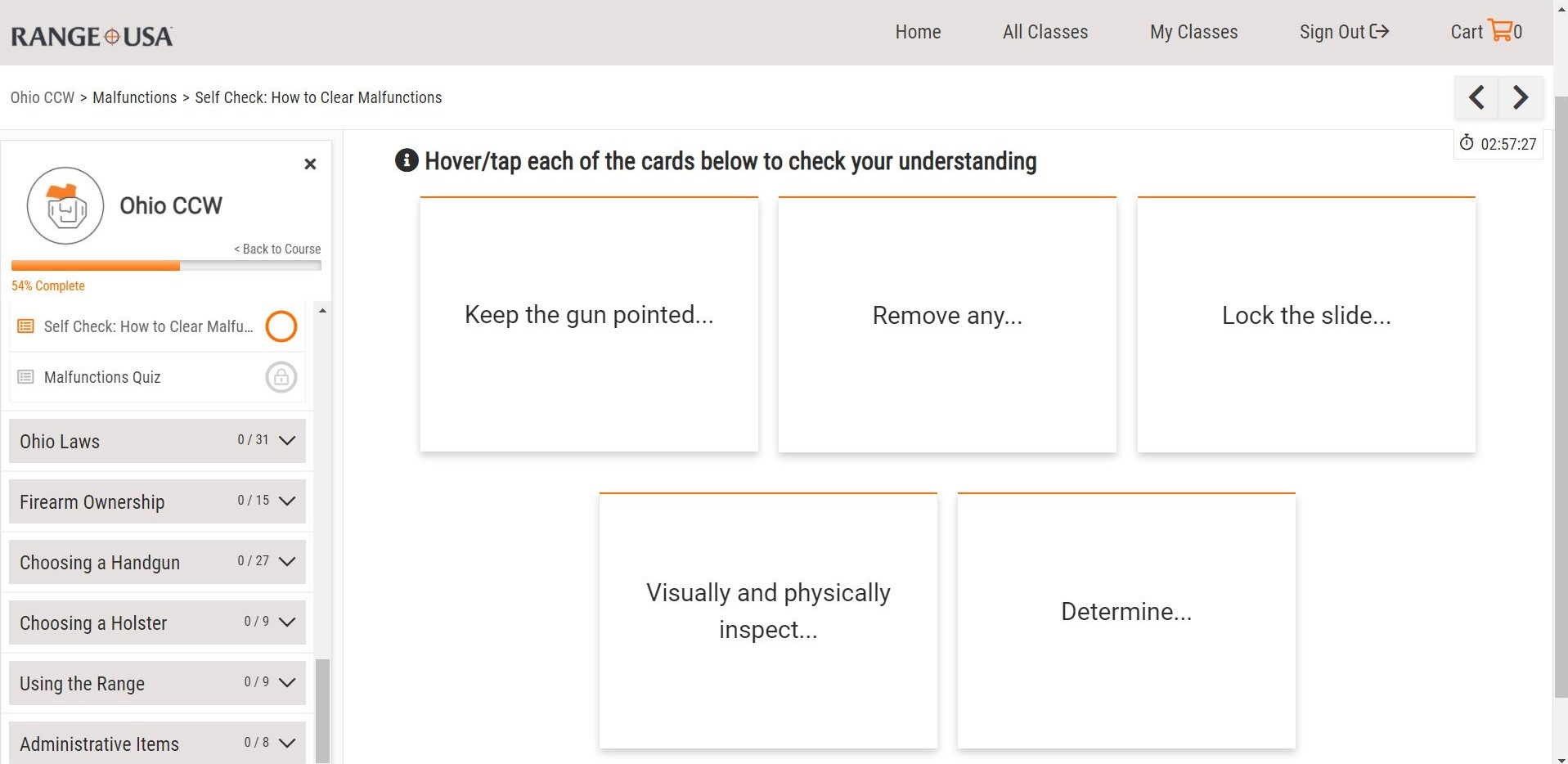The width and height of the screenshot is (1568, 764).
Task: Click the Malfunctions breadcrumb link
Action: tap(134, 97)
